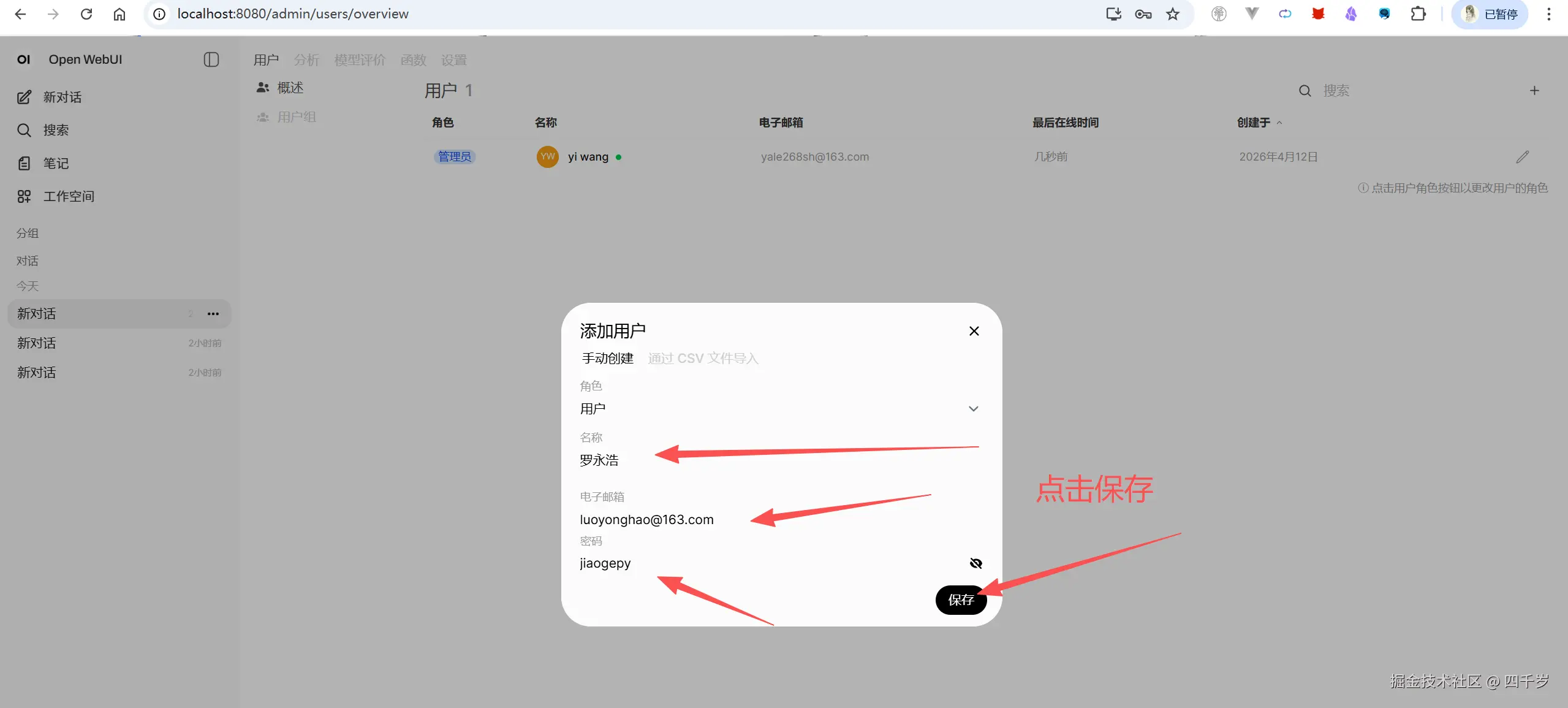The height and width of the screenshot is (708, 1568).
Task: Click the search icon in the sidebar
Action: click(x=24, y=129)
